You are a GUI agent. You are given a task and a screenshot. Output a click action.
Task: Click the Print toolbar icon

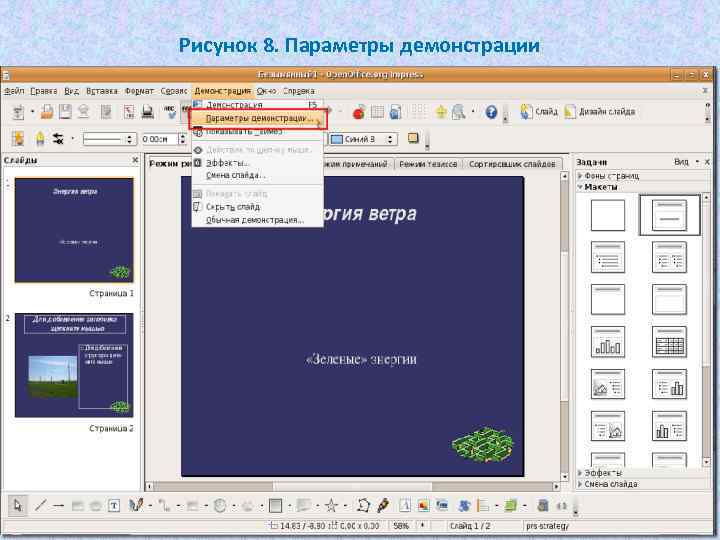tap(147, 112)
